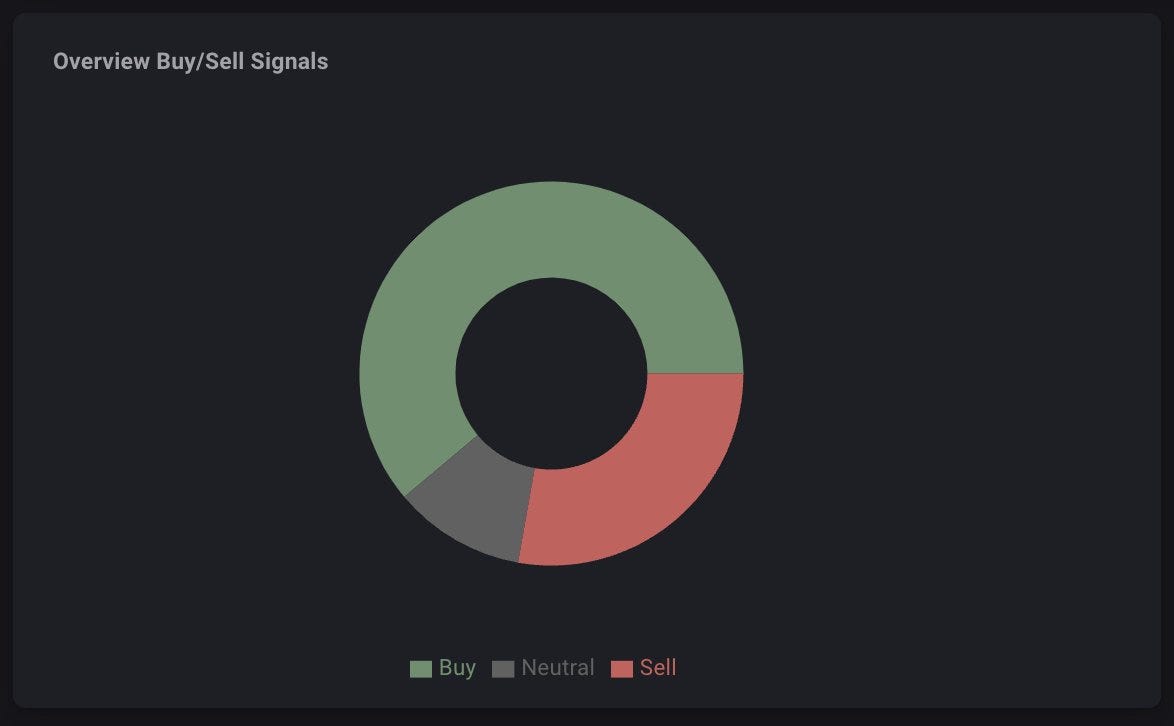Click the word "Neutral" in the legend
Screen dimensions: 1174x726
coord(557,668)
